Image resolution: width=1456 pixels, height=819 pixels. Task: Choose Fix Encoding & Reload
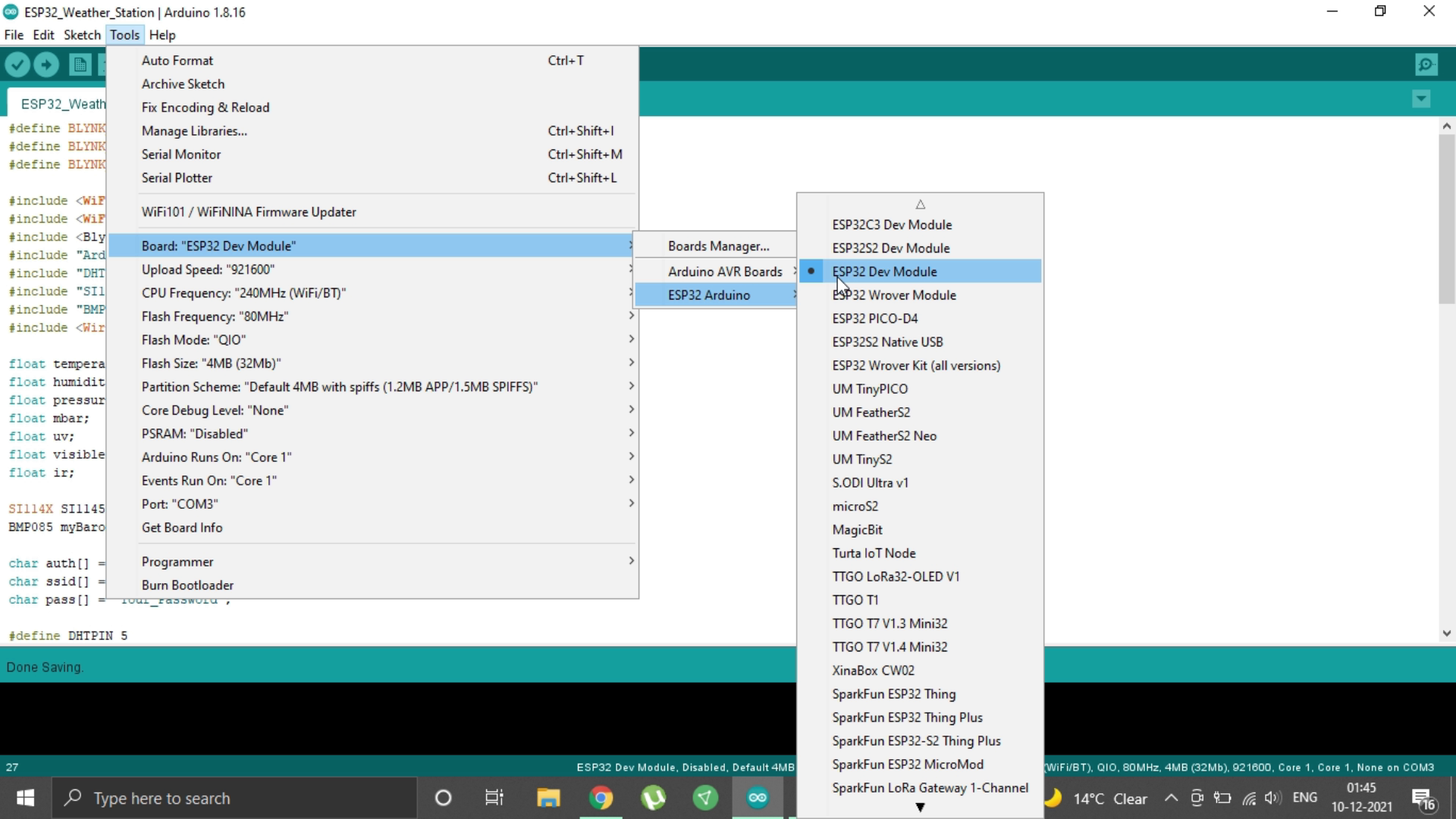click(372, 108)
